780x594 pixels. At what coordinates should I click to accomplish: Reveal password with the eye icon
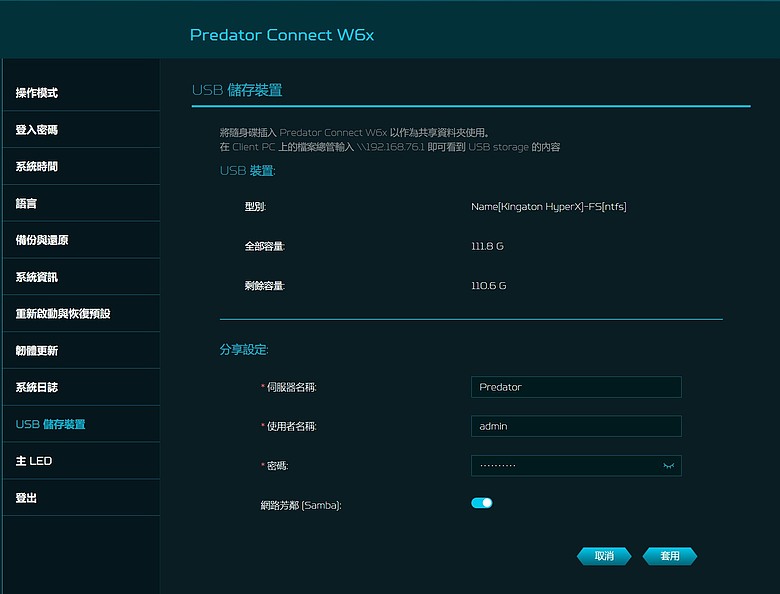[x=668, y=466]
